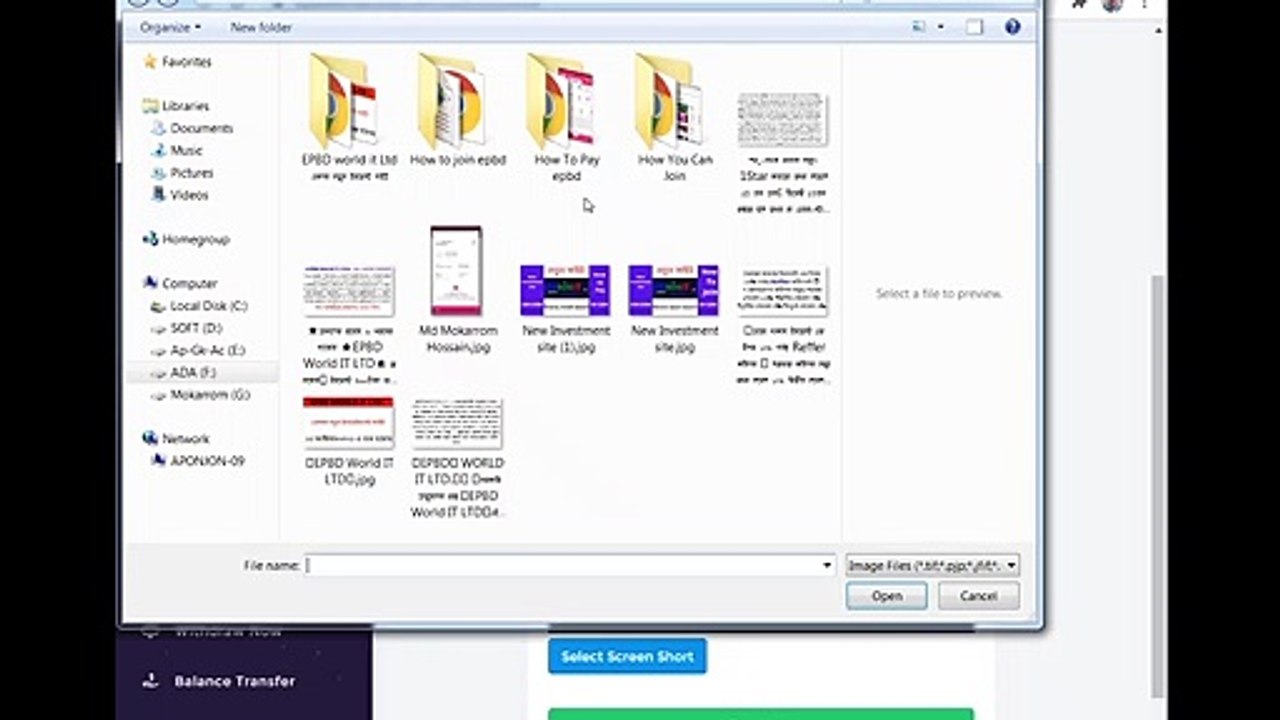Open the Music library
This screenshot has width=1280, height=720.
click(x=176, y=150)
